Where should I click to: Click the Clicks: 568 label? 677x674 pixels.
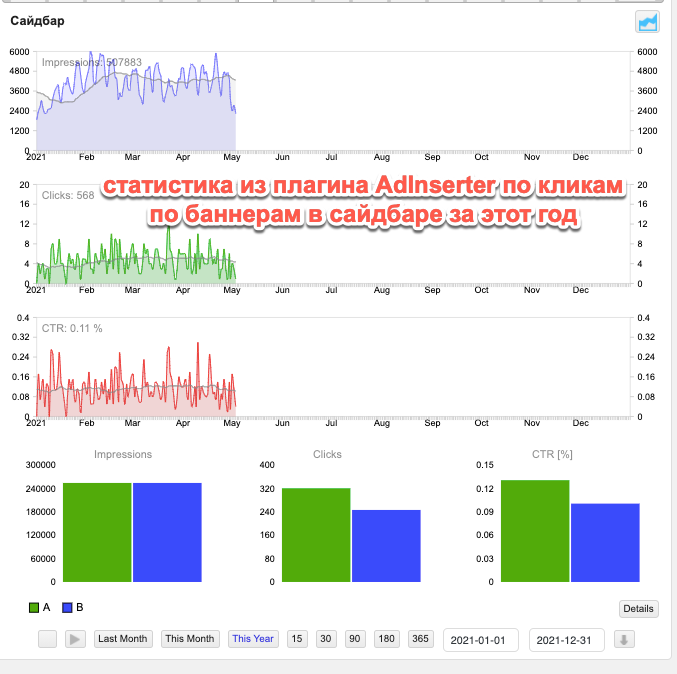click(68, 196)
